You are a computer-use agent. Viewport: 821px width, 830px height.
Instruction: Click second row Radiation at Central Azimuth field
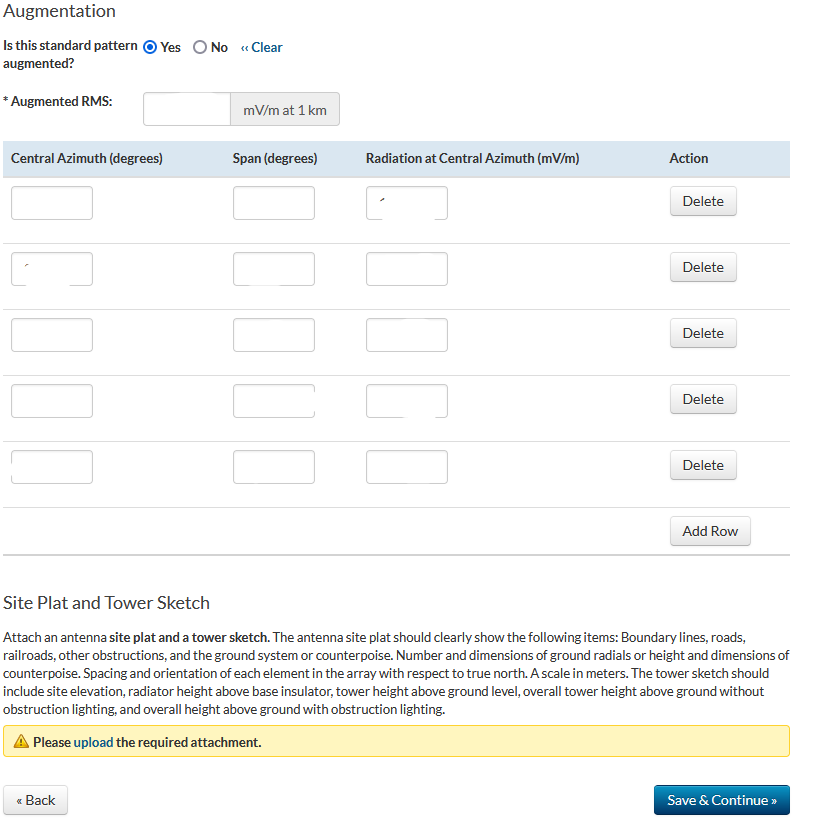point(407,269)
